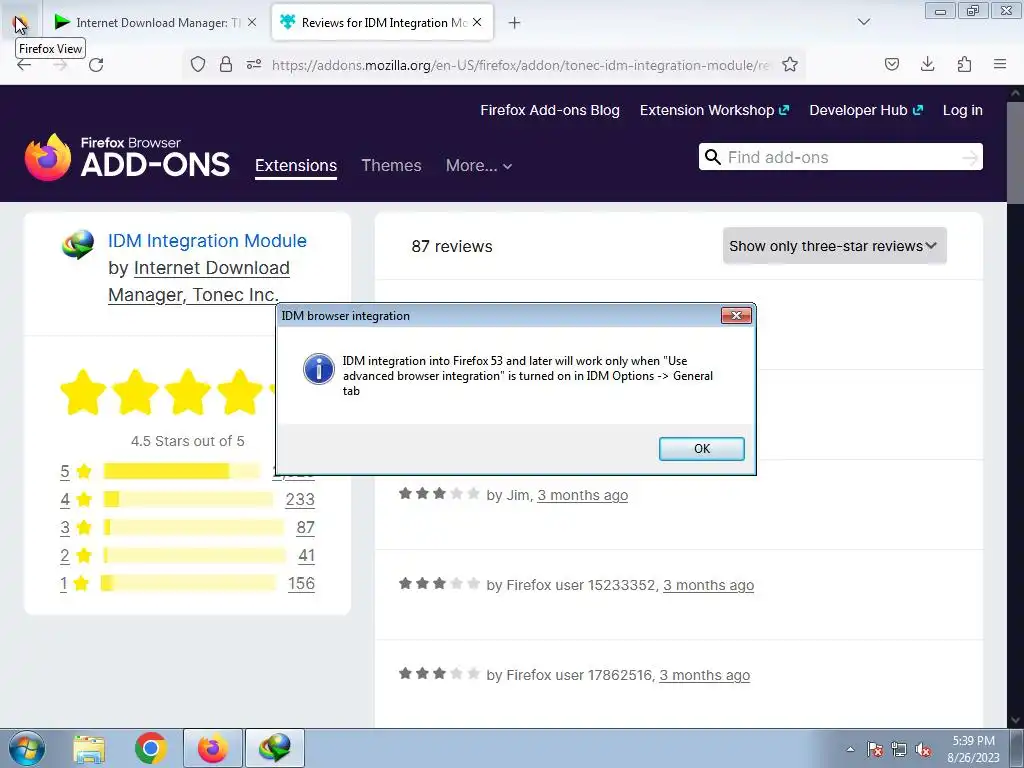
Task: Click Find add-ons search field
Action: click(x=840, y=157)
